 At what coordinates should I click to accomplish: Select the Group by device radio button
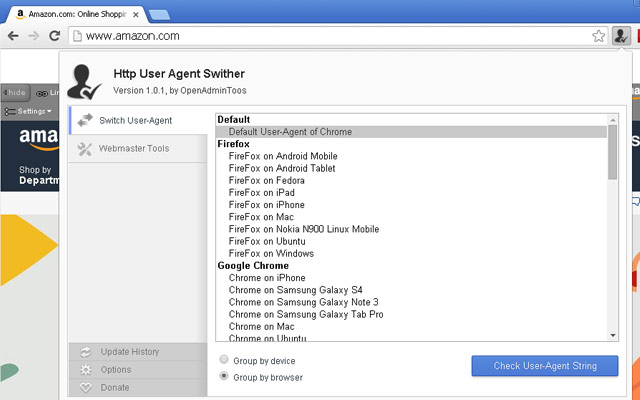coord(224,360)
